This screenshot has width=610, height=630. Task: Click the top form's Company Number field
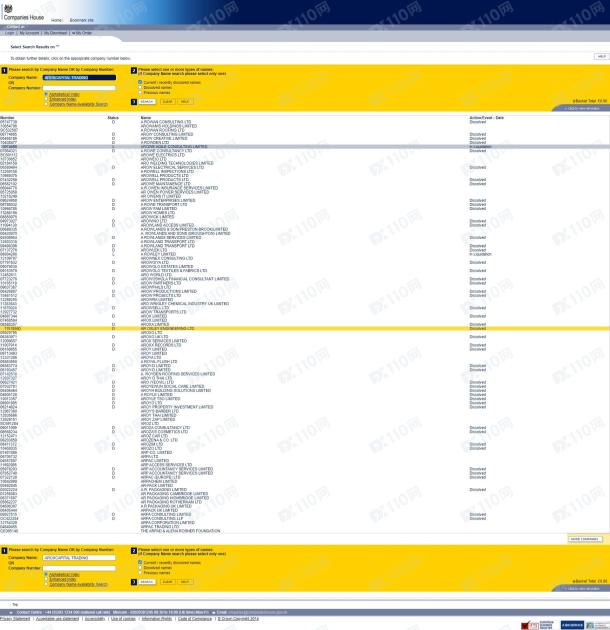79,88
